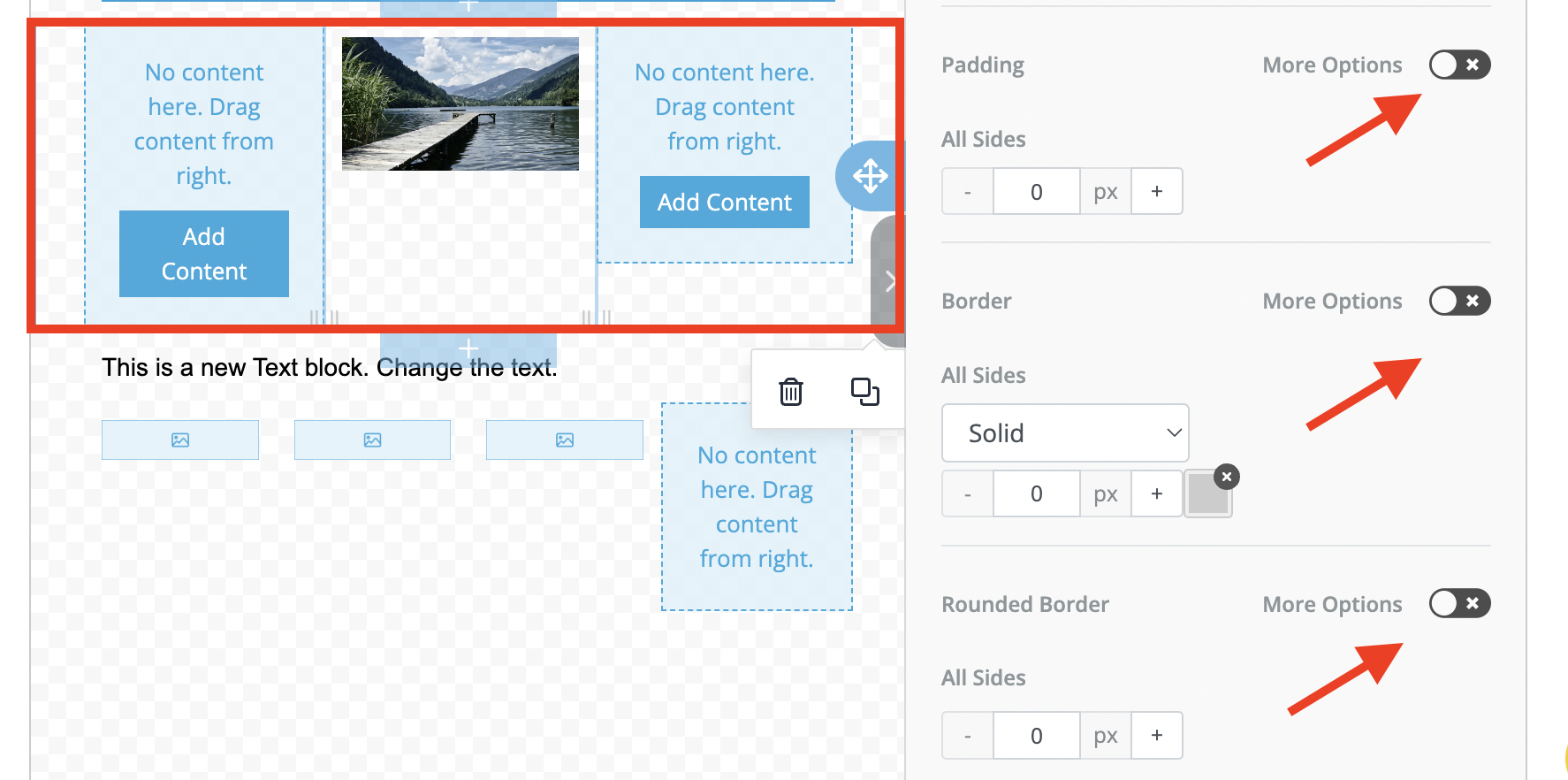Enable Padding More Options toggle
1568x780 pixels.
pos(1459,65)
